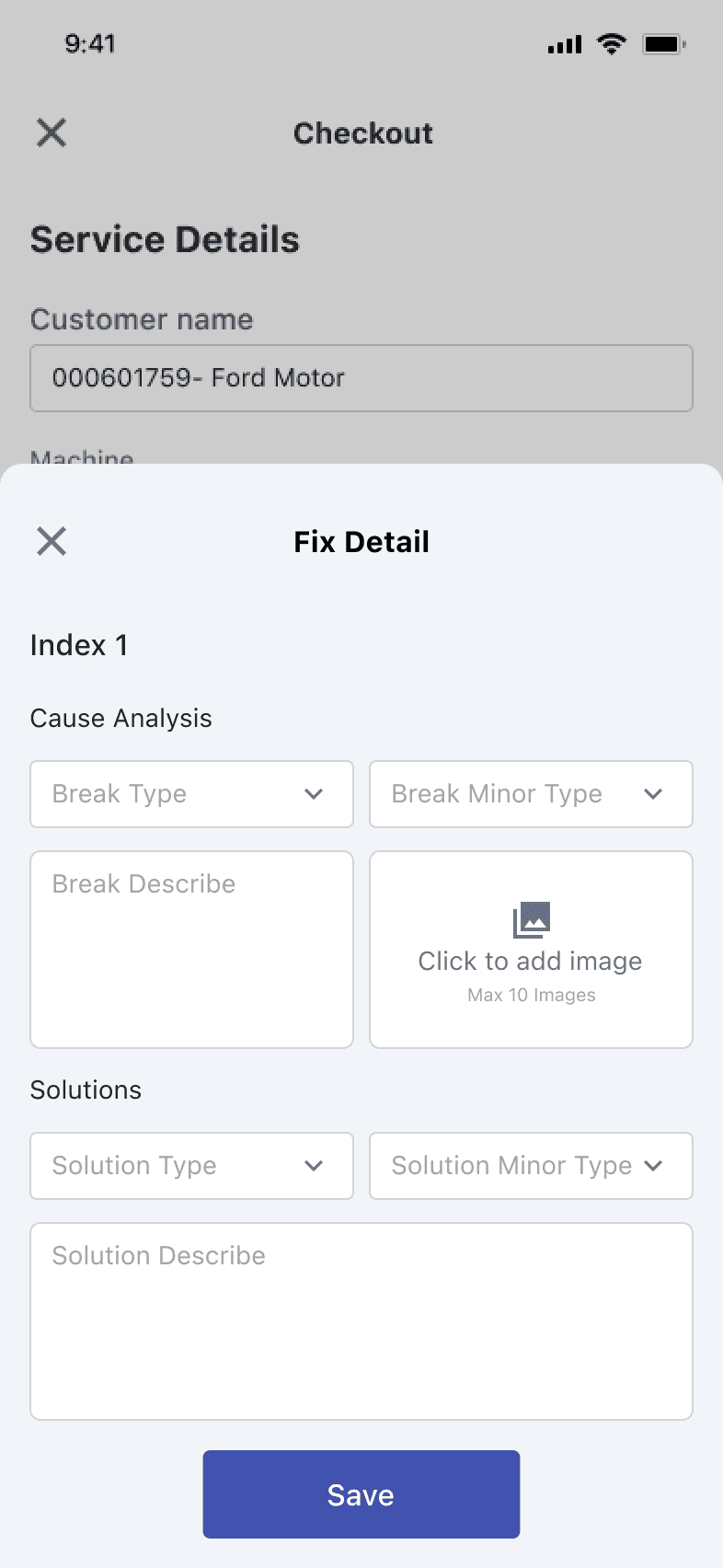723x1568 pixels.
Task: Open the Break Type dropdown
Action: (191, 794)
